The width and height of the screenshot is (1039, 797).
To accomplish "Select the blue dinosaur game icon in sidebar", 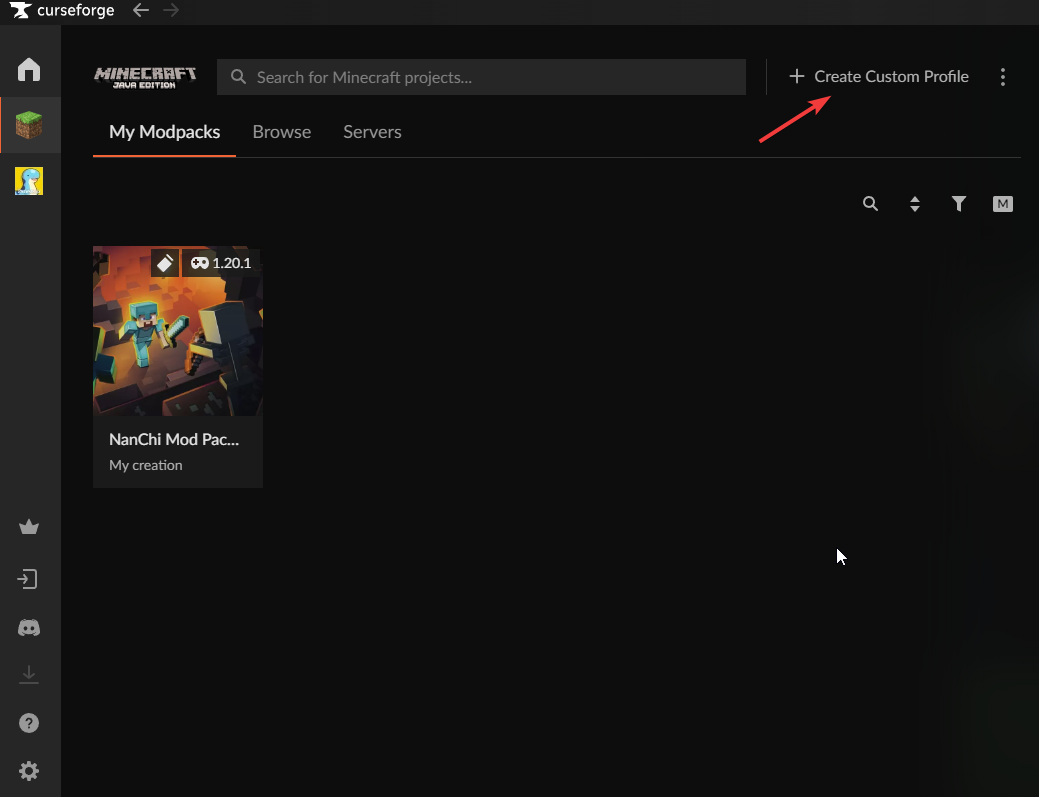I will tap(29, 181).
